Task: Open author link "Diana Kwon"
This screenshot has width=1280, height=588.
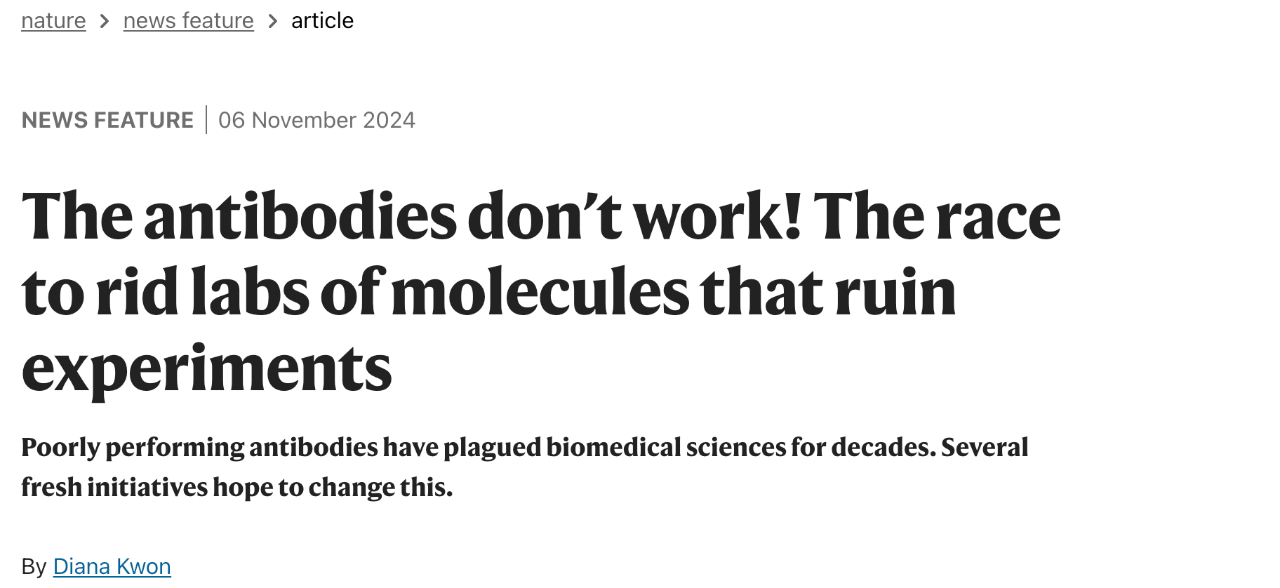Action: pyautogui.click(x=112, y=567)
